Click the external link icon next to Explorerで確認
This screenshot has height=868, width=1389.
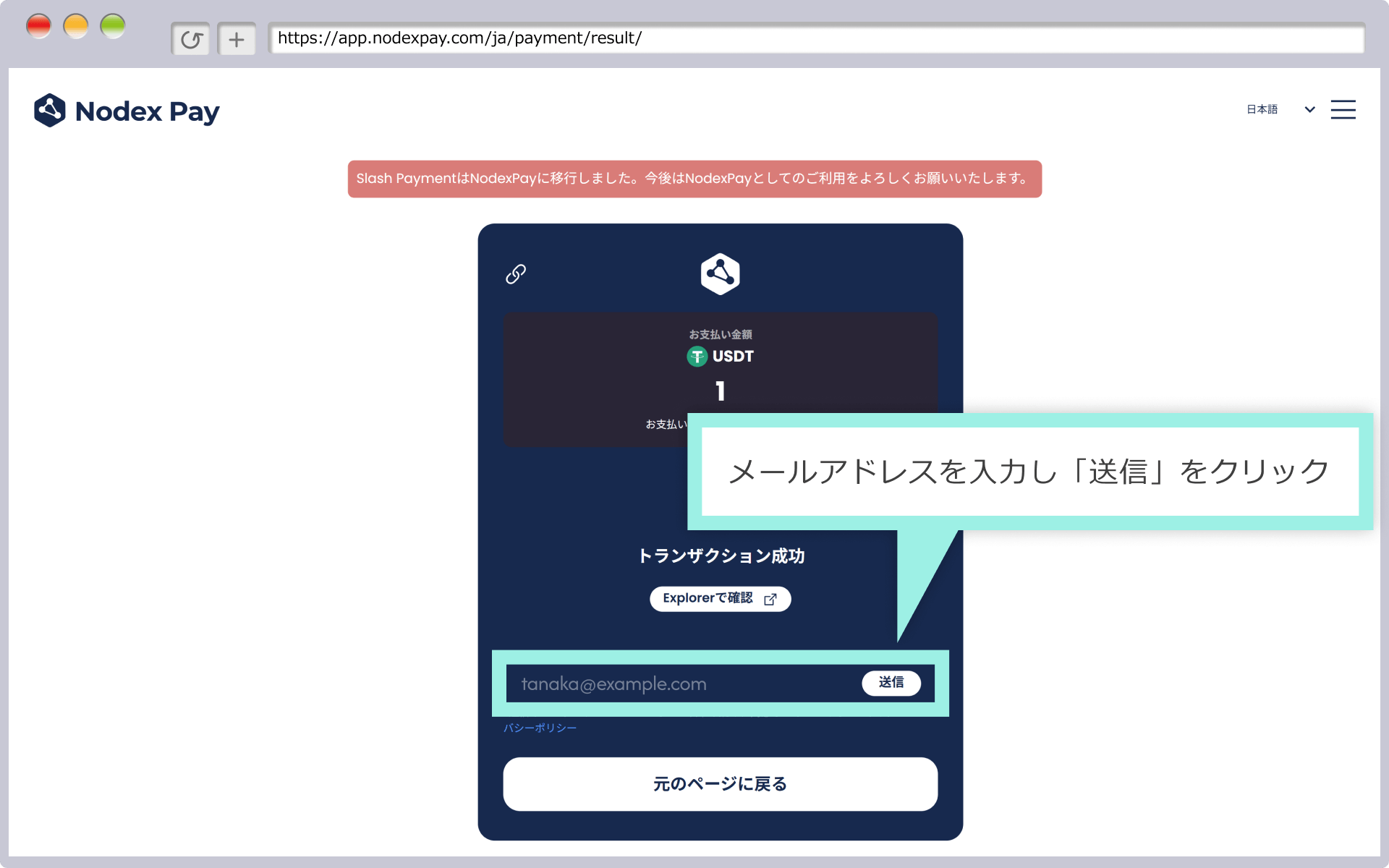tap(770, 599)
